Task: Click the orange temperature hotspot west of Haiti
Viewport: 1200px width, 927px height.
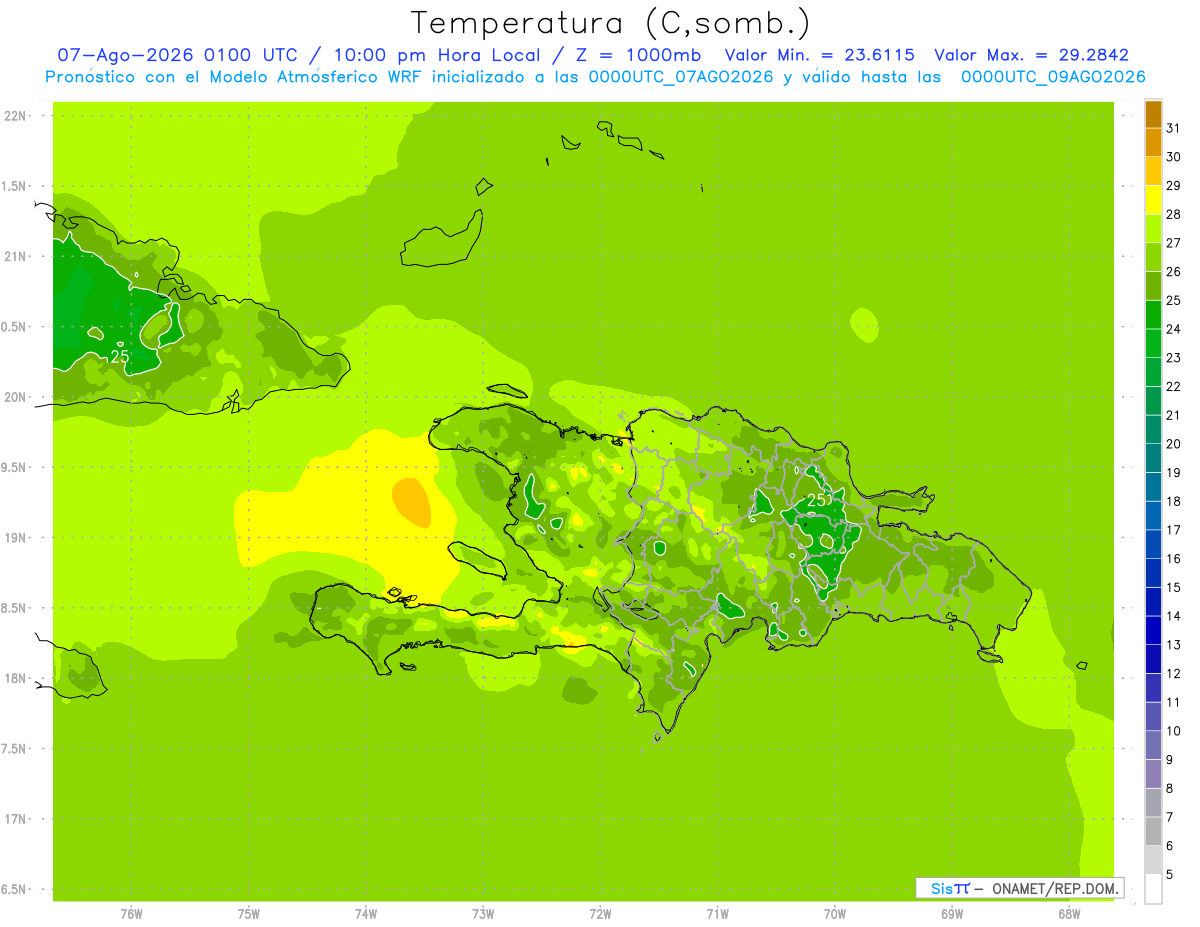Action: tap(411, 502)
